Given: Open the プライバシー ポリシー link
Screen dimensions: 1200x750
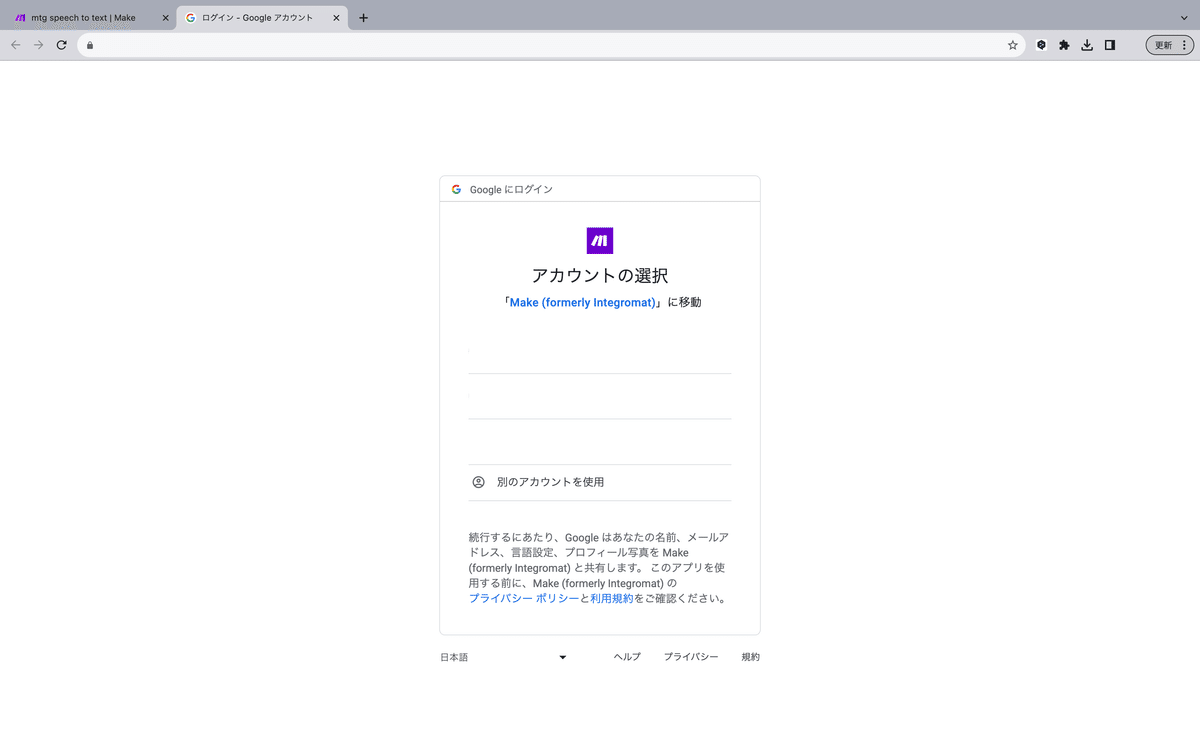Looking at the screenshot, I should [x=524, y=598].
